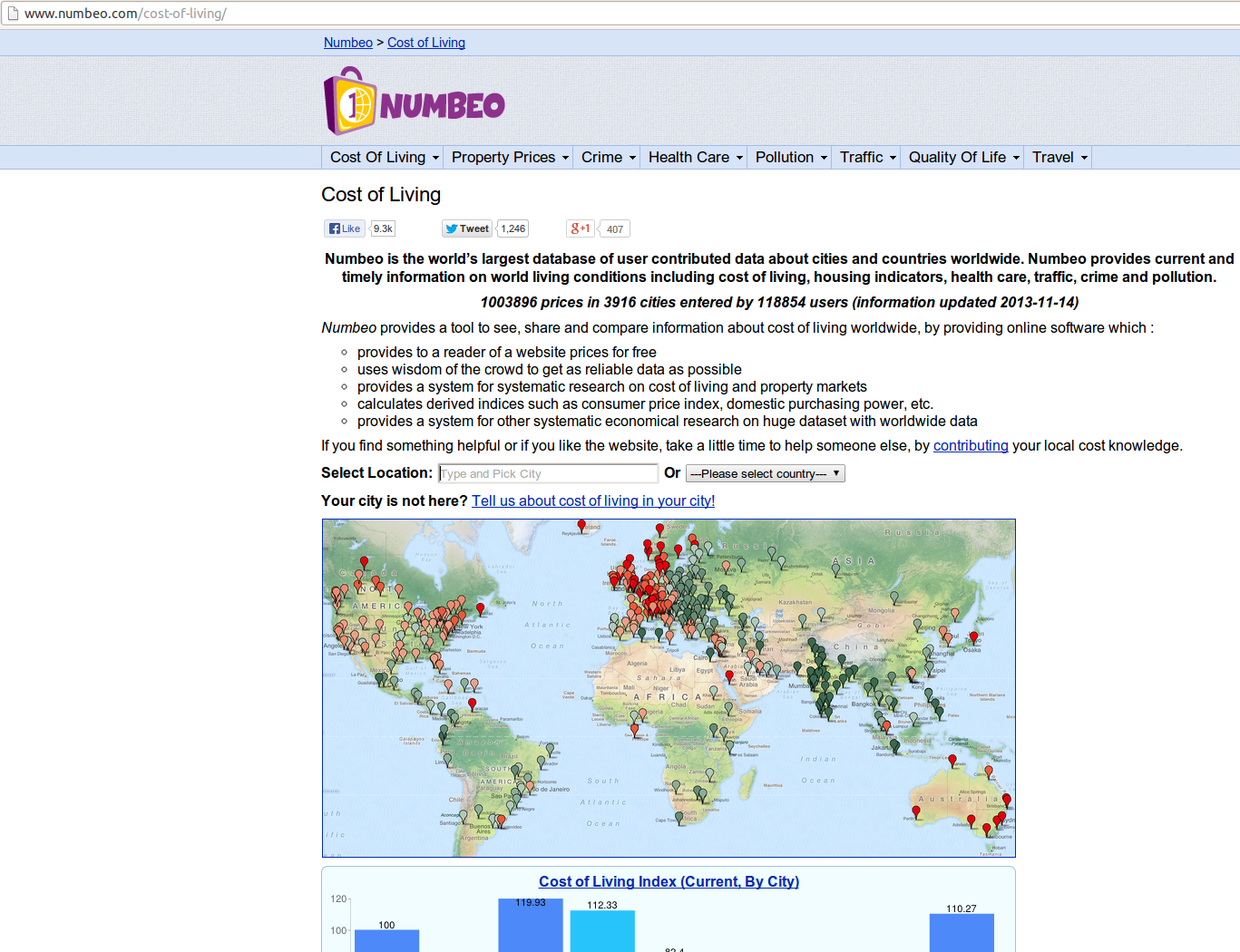
Task: Focus the 'Type and Pick City' field
Action: click(x=548, y=473)
